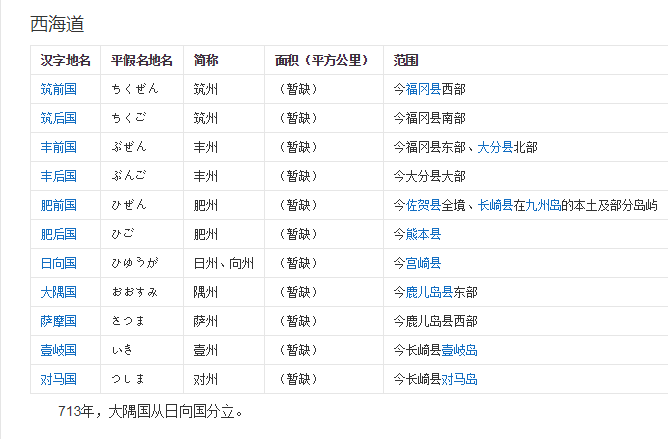Open the 鹿儿岛县 link

click(x=429, y=292)
